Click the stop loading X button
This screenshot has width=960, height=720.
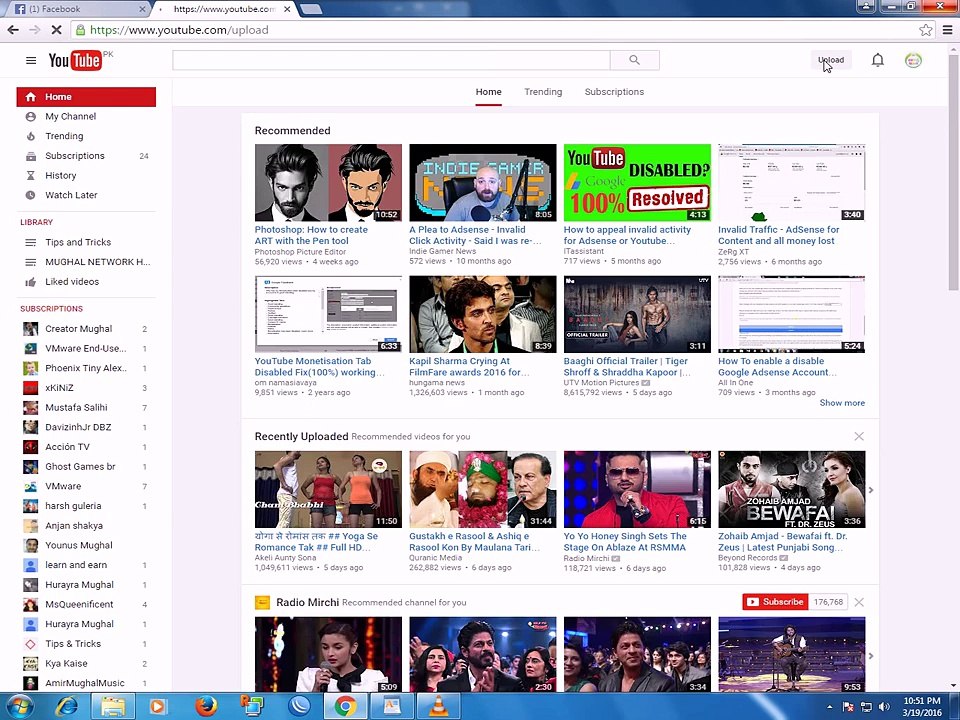coord(55,29)
